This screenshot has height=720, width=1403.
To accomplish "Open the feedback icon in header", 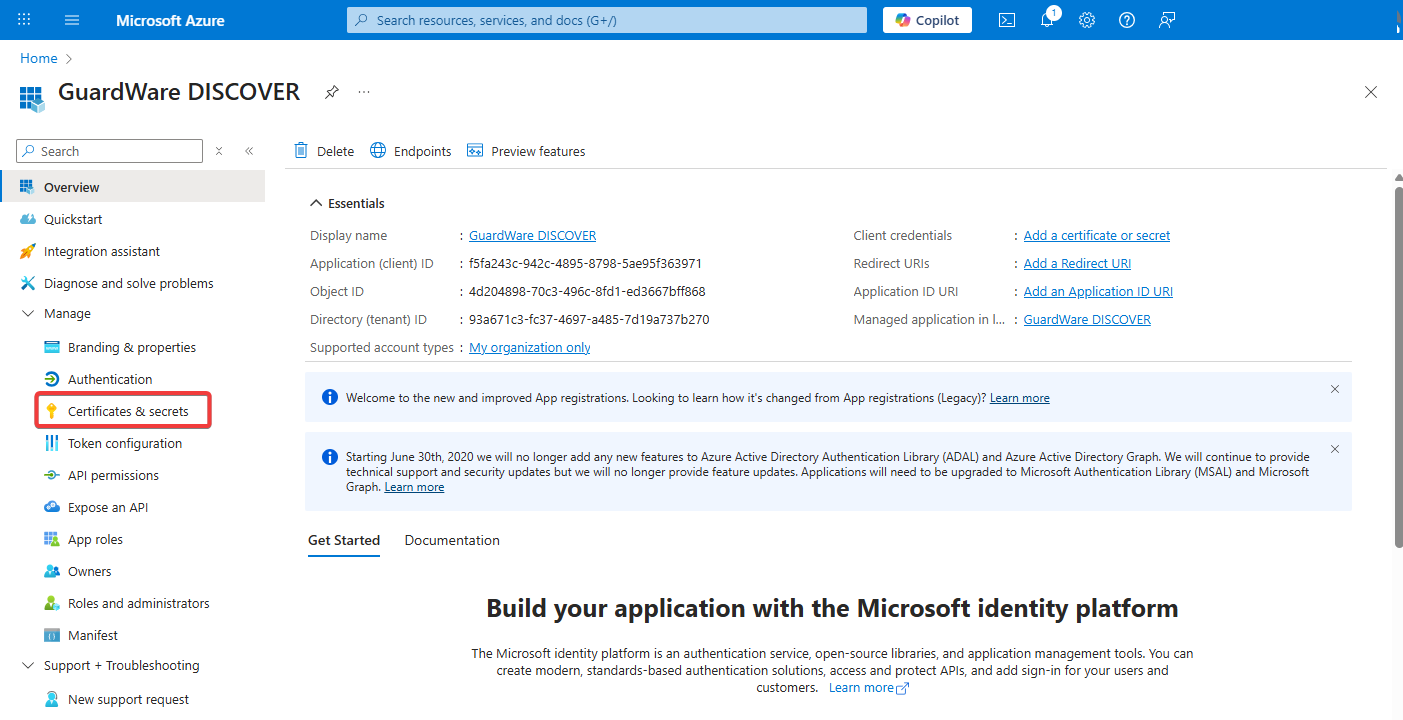I will coord(1167,20).
